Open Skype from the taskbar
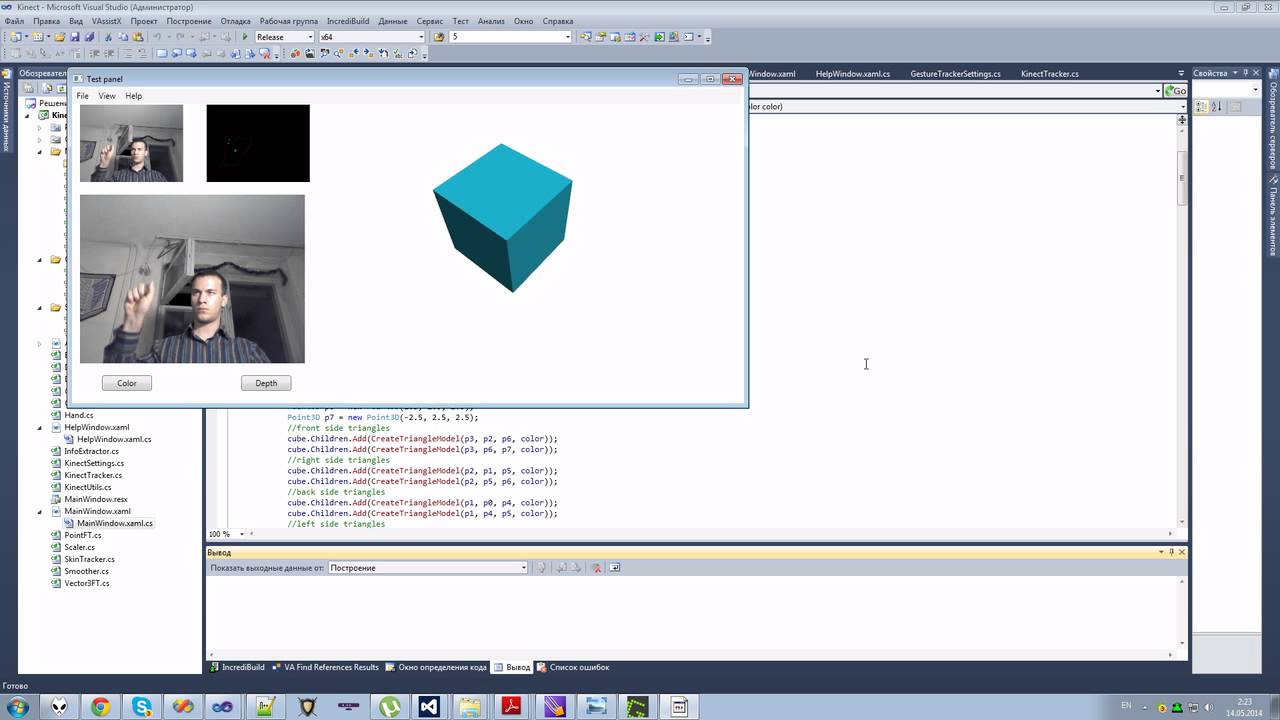1280x720 pixels. (142, 707)
